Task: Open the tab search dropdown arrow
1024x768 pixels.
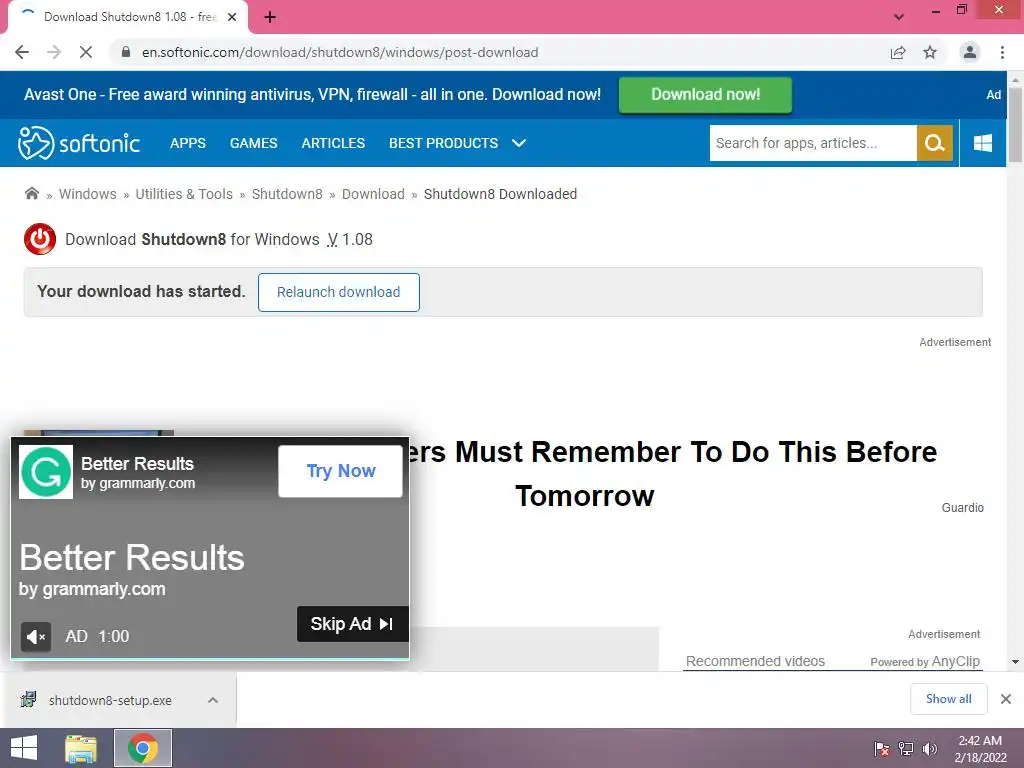Action: tap(899, 17)
